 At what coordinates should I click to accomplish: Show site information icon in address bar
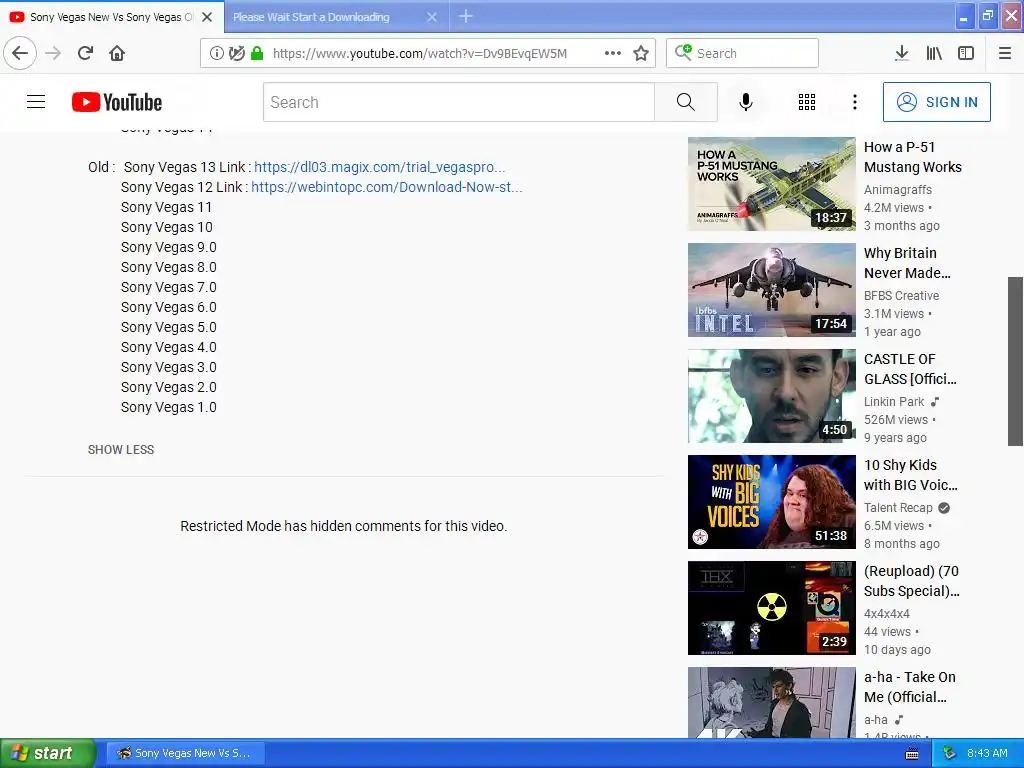tap(217, 53)
